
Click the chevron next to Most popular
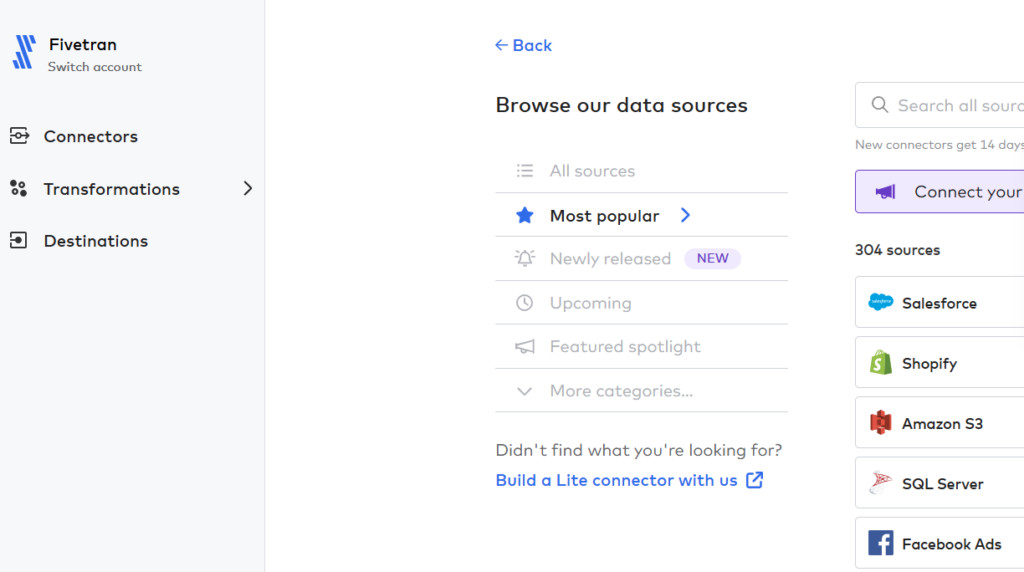coord(685,215)
